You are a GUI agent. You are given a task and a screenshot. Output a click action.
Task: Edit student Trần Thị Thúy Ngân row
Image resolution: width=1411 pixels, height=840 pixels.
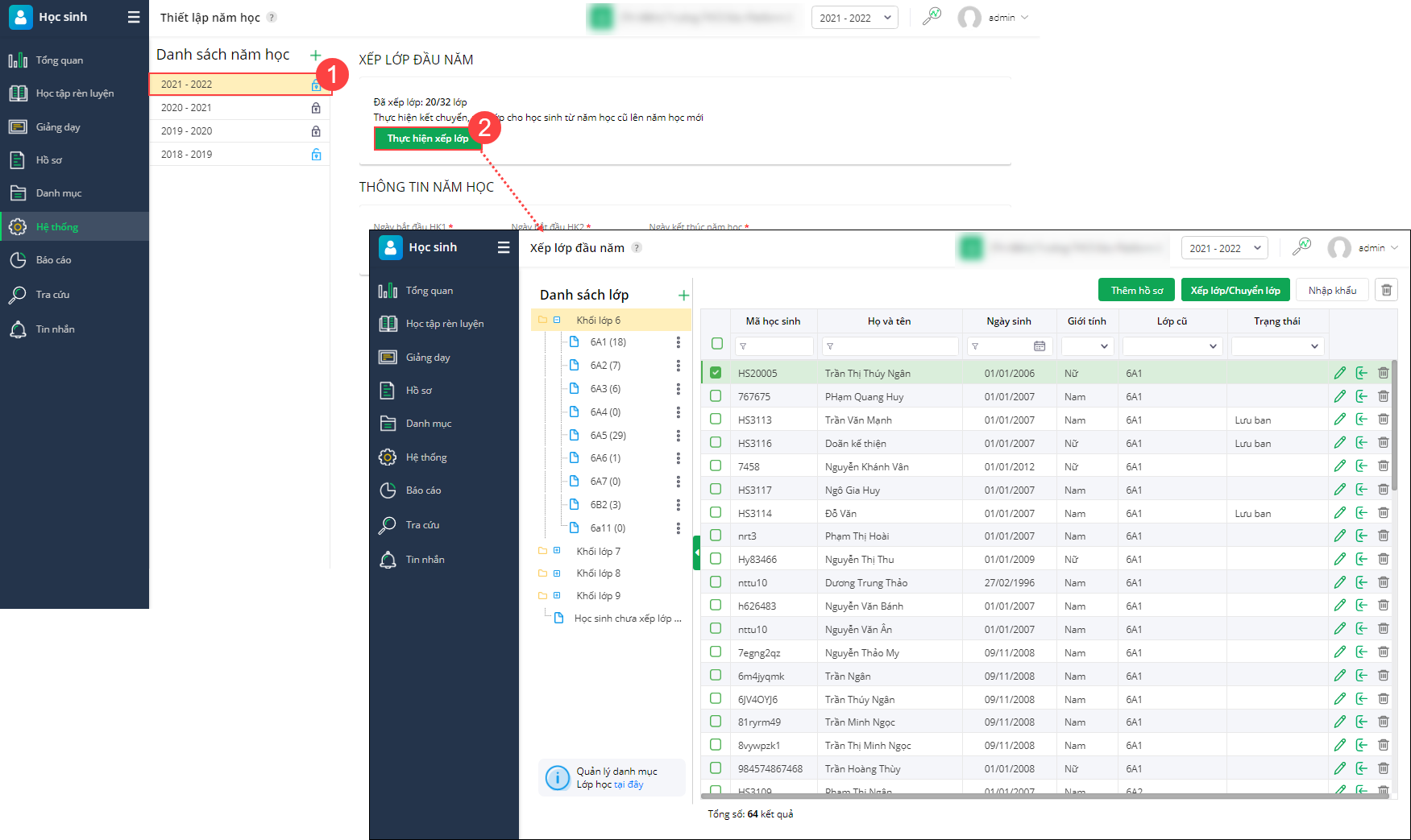1339,373
